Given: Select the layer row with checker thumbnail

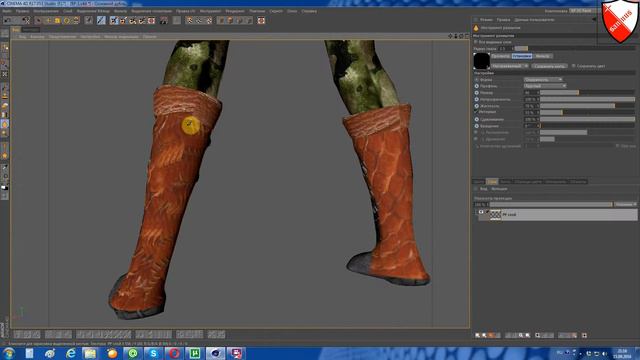Looking at the screenshot, I should pos(558,214).
